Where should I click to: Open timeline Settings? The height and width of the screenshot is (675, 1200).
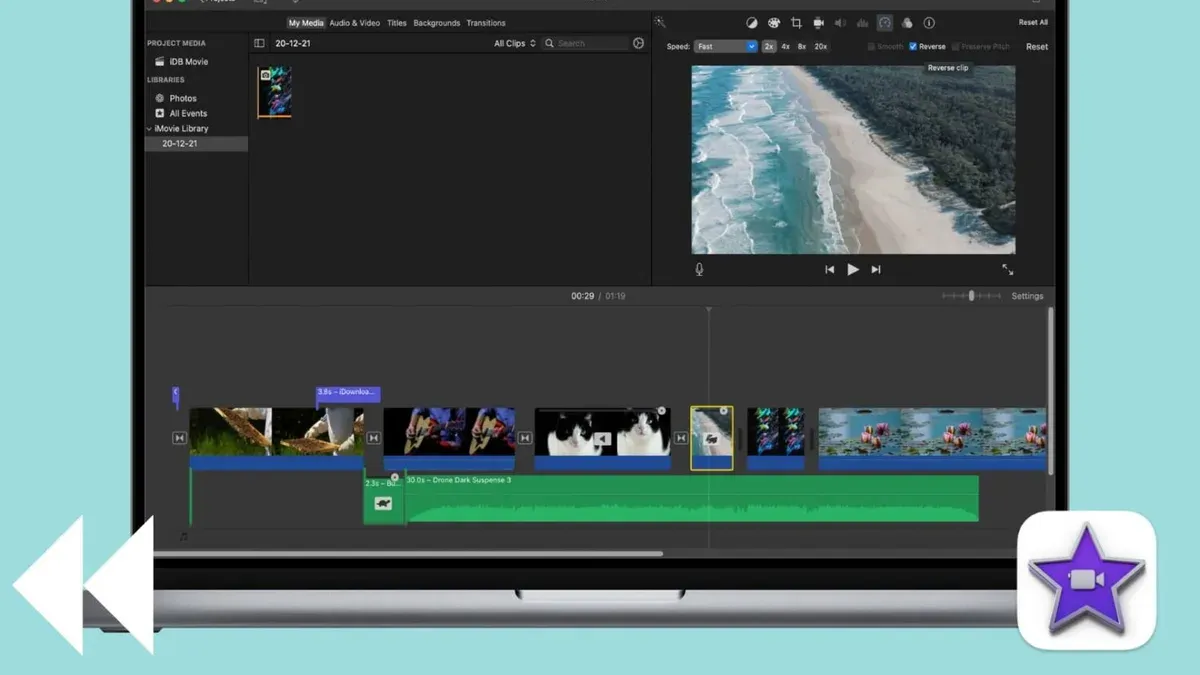click(1027, 296)
